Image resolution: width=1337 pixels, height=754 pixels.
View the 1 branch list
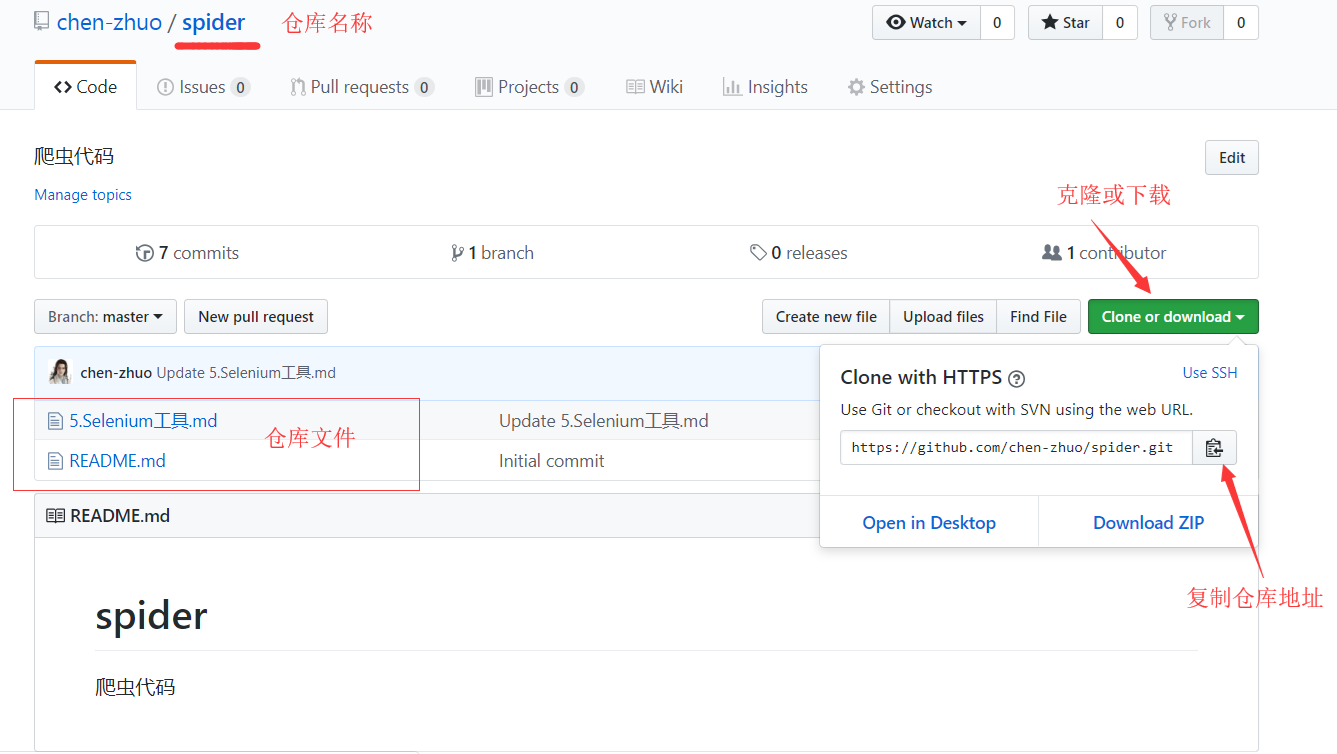pyautogui.click(x=492, y=253)
